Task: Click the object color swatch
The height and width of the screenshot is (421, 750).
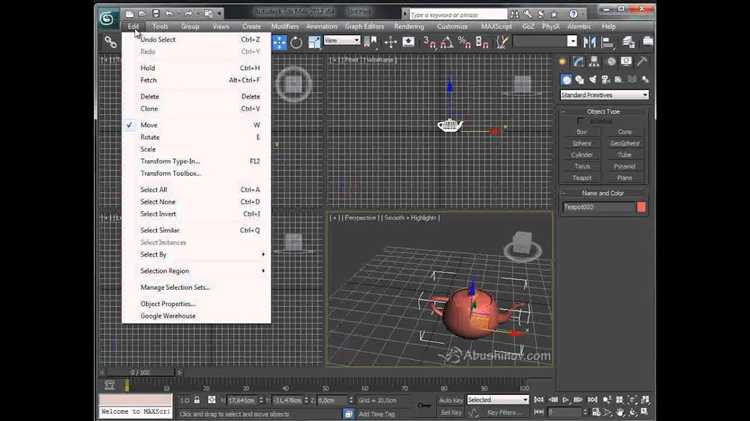Action: 641,207
